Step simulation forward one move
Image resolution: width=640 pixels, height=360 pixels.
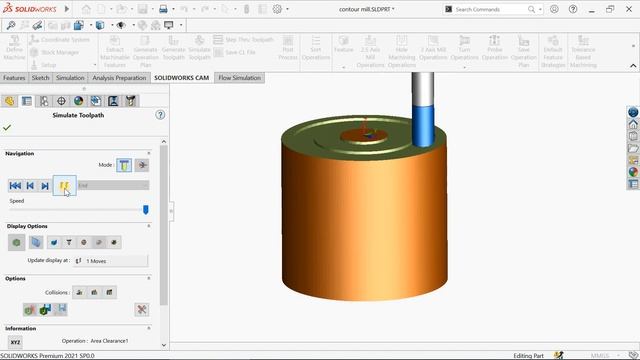(45, 186)
